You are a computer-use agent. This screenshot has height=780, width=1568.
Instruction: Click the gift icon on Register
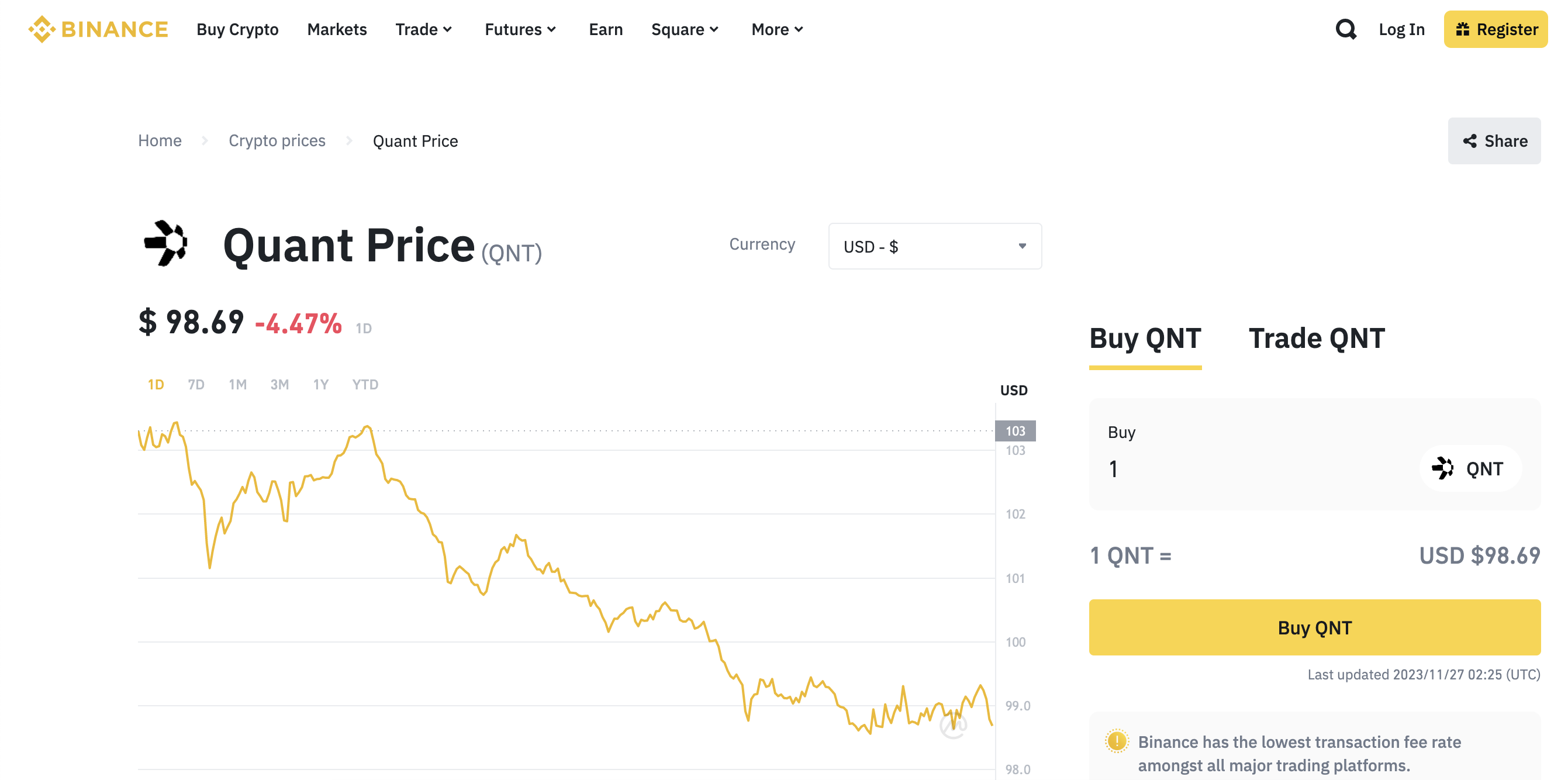click(x=1462, y=29)
